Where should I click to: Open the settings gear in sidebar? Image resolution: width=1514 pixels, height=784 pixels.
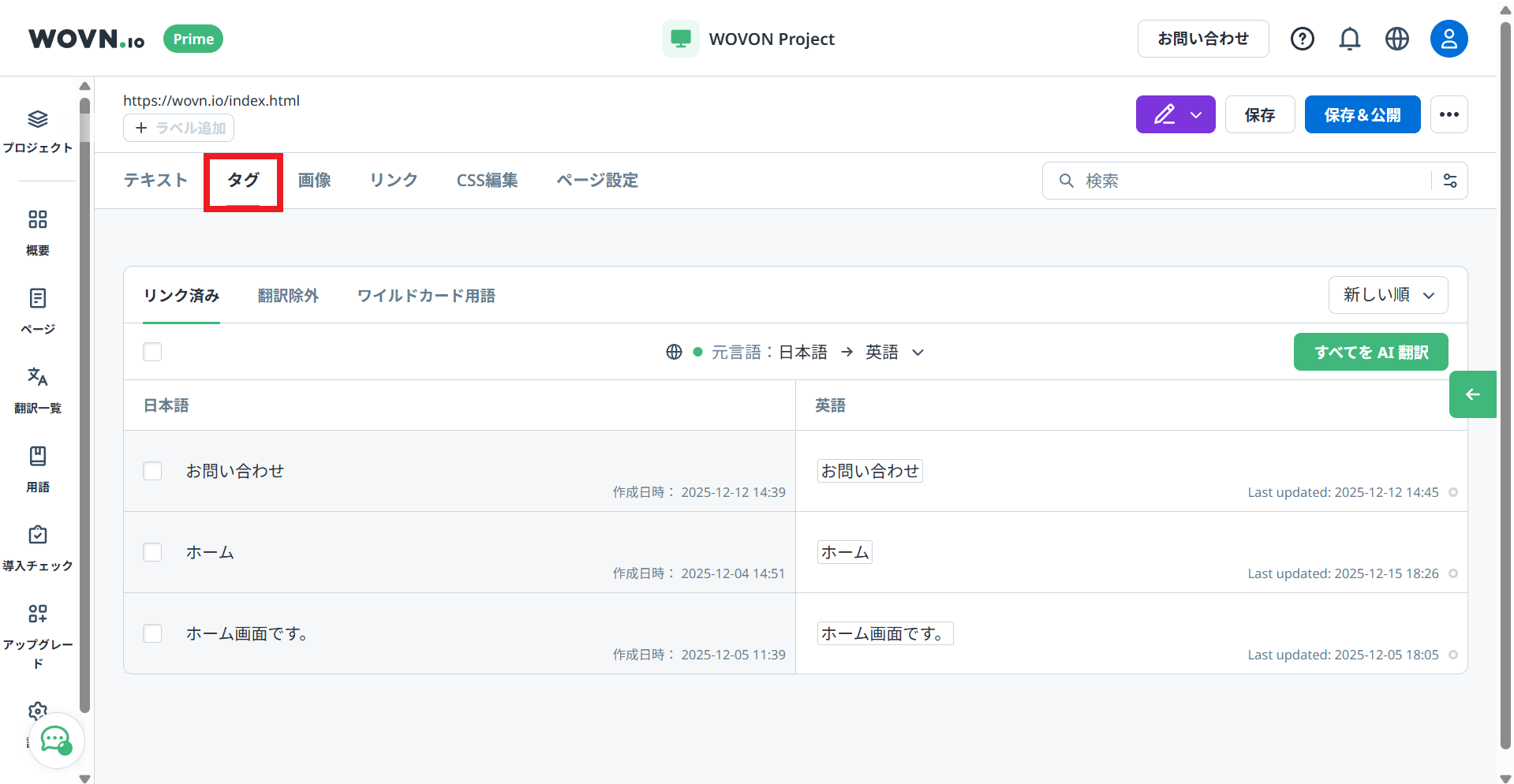[x=38, y=711]
